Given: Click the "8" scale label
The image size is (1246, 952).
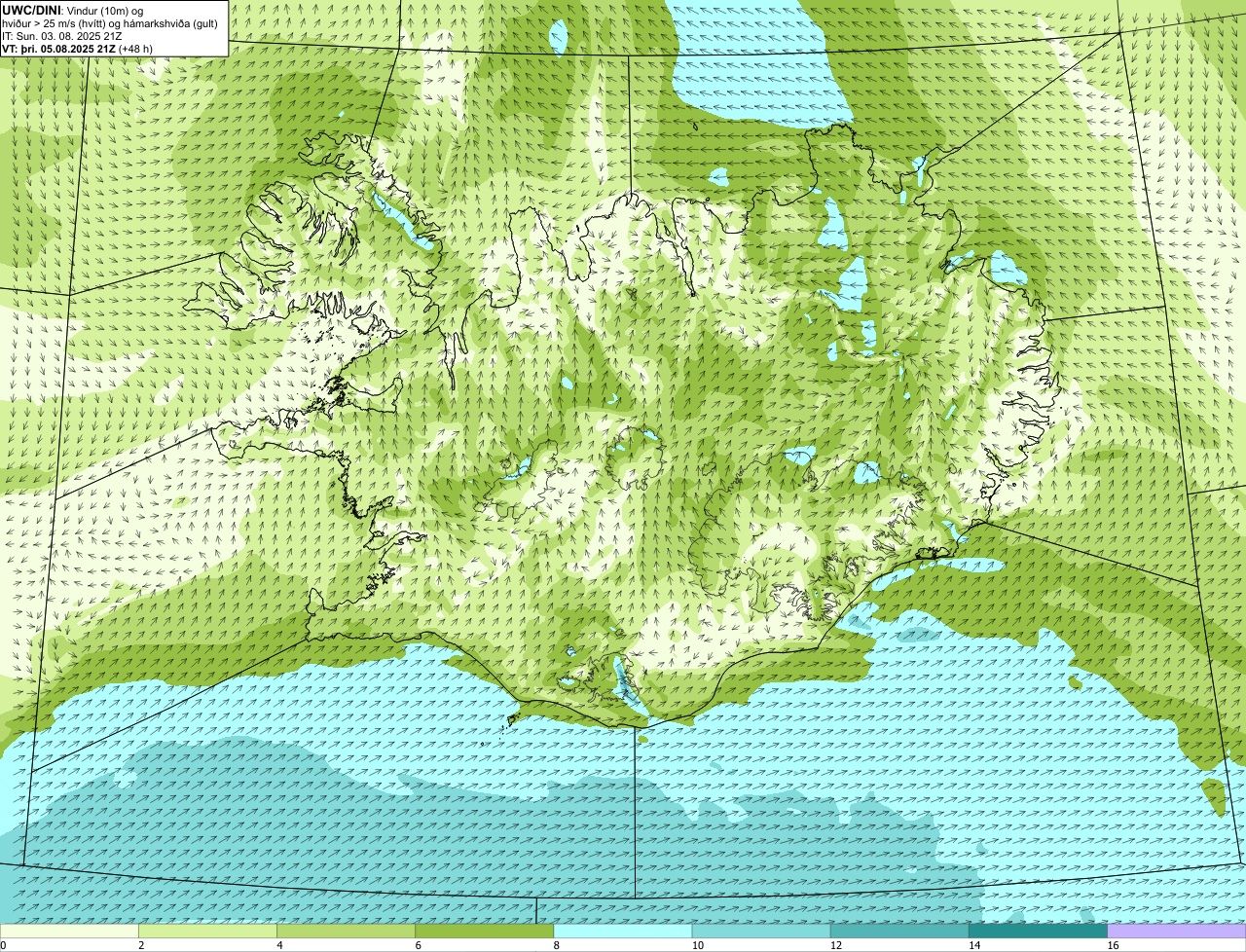Looking at the screenshot, I should 557,945.
